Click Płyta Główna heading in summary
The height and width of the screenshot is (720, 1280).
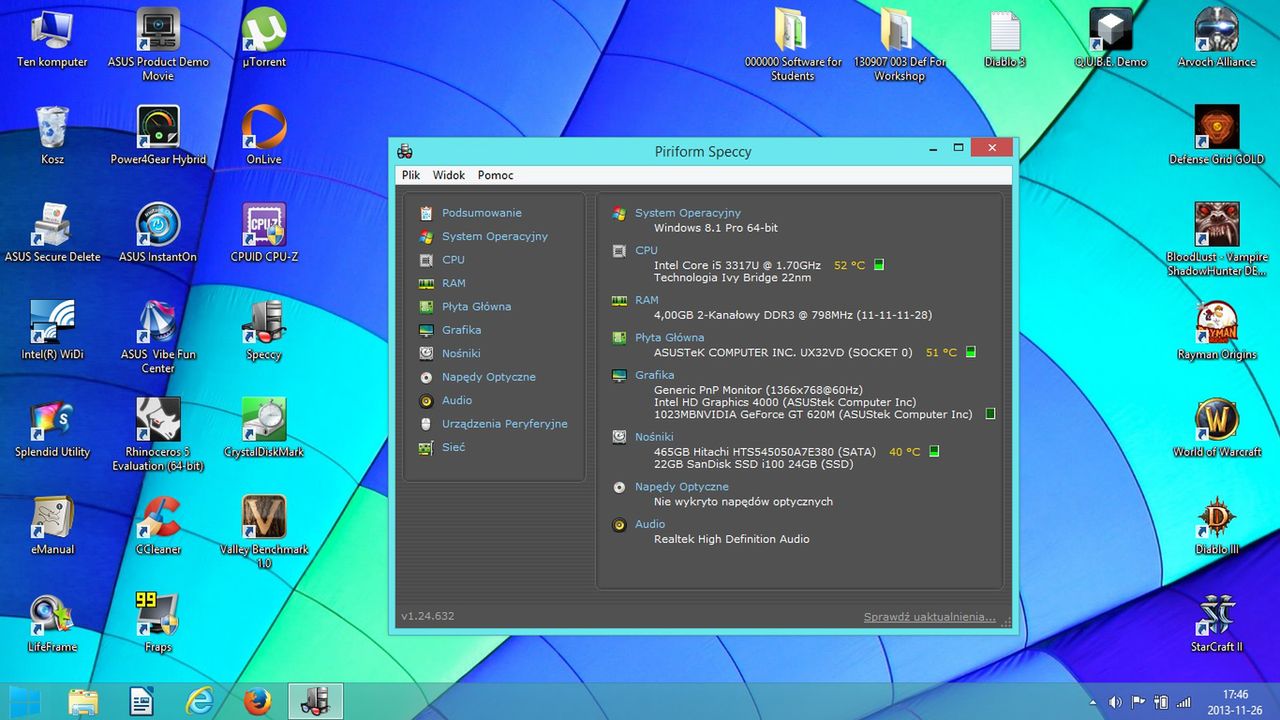coord(669,338)
